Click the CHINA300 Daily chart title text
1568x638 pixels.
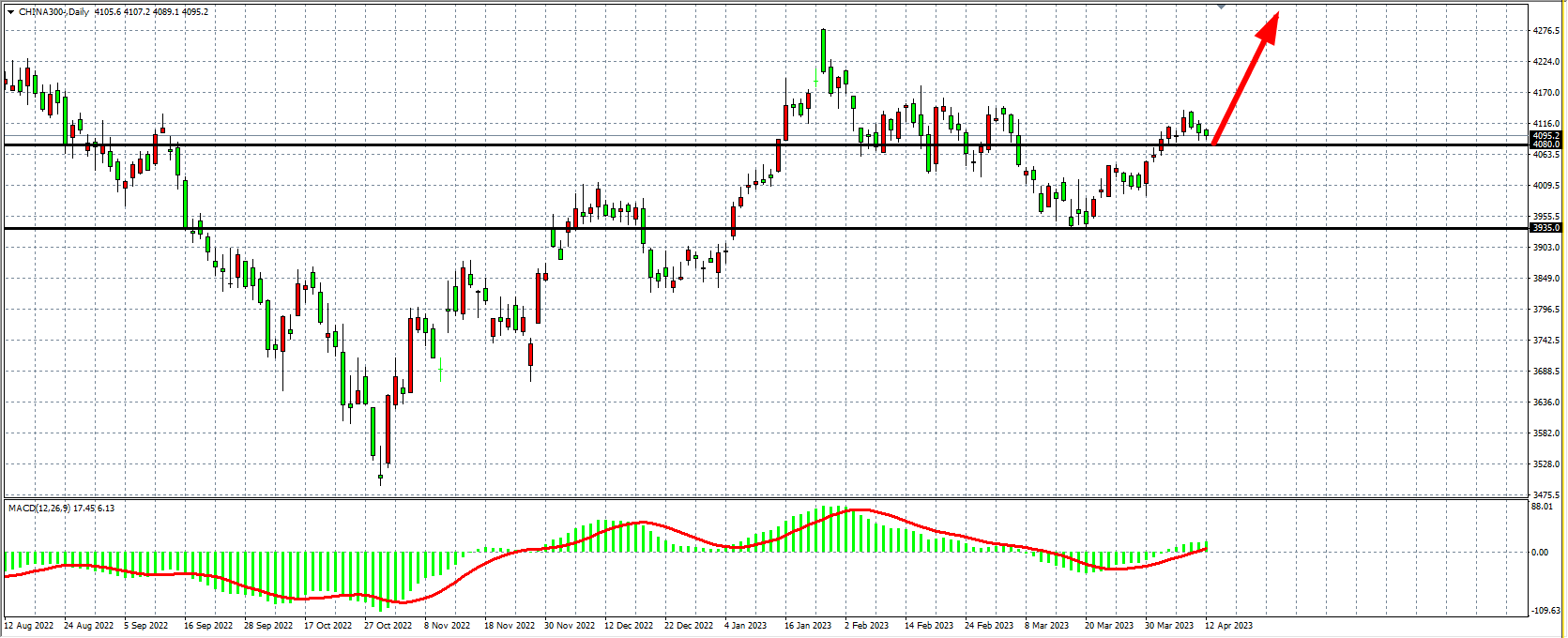[54, 12]
